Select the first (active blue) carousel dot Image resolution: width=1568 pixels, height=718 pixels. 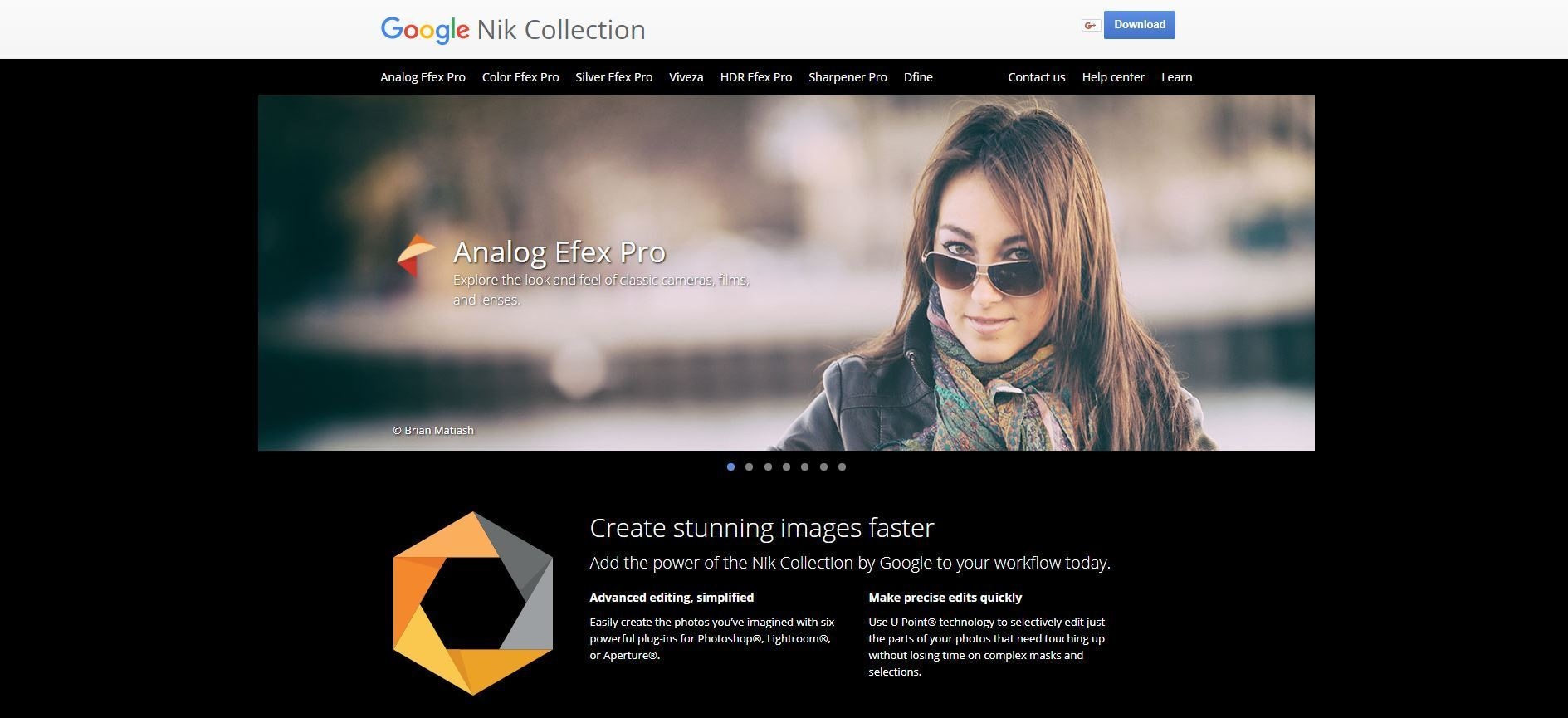coord(730,466)
